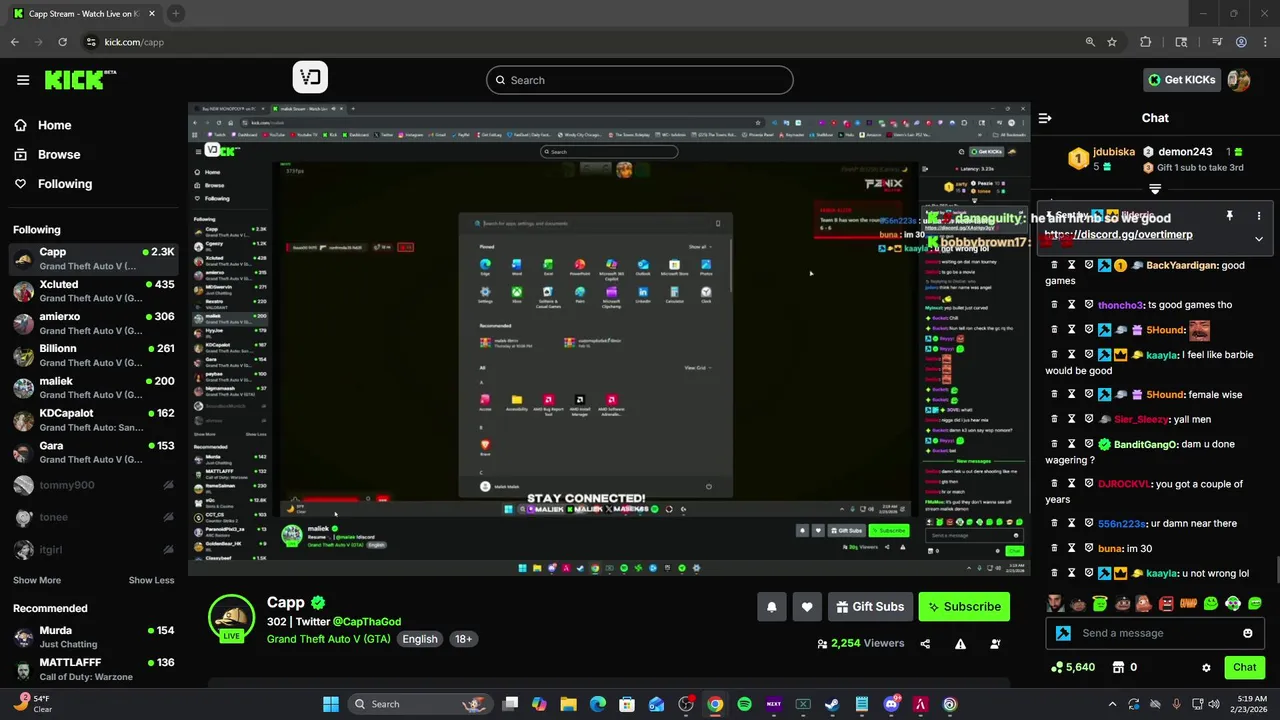This screenshot has height=720, width=1280.
Task: Select amierxo in Following list
Action: (x=94, y=323)
